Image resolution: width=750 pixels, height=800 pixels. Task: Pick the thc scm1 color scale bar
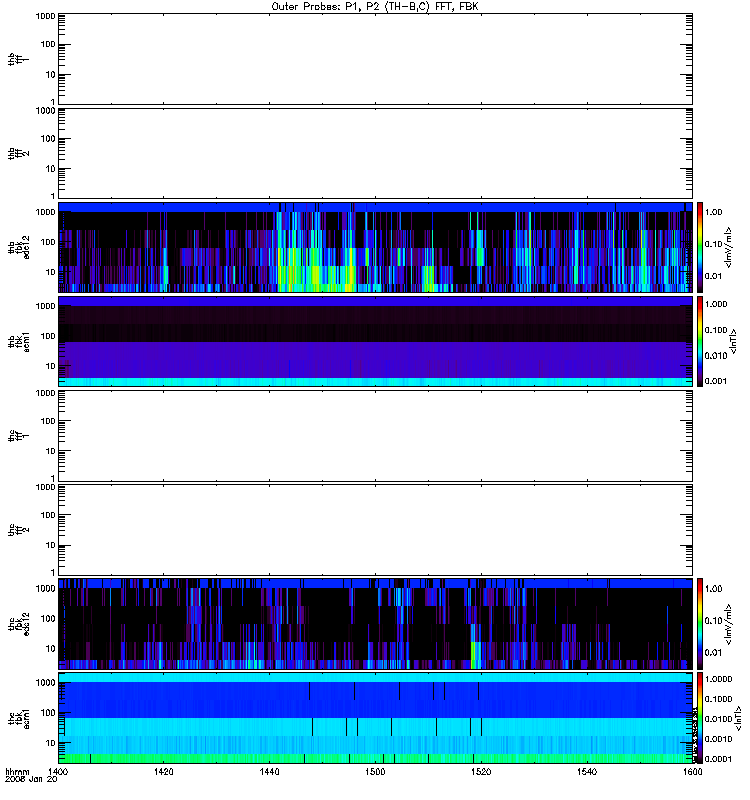point(700,718)
